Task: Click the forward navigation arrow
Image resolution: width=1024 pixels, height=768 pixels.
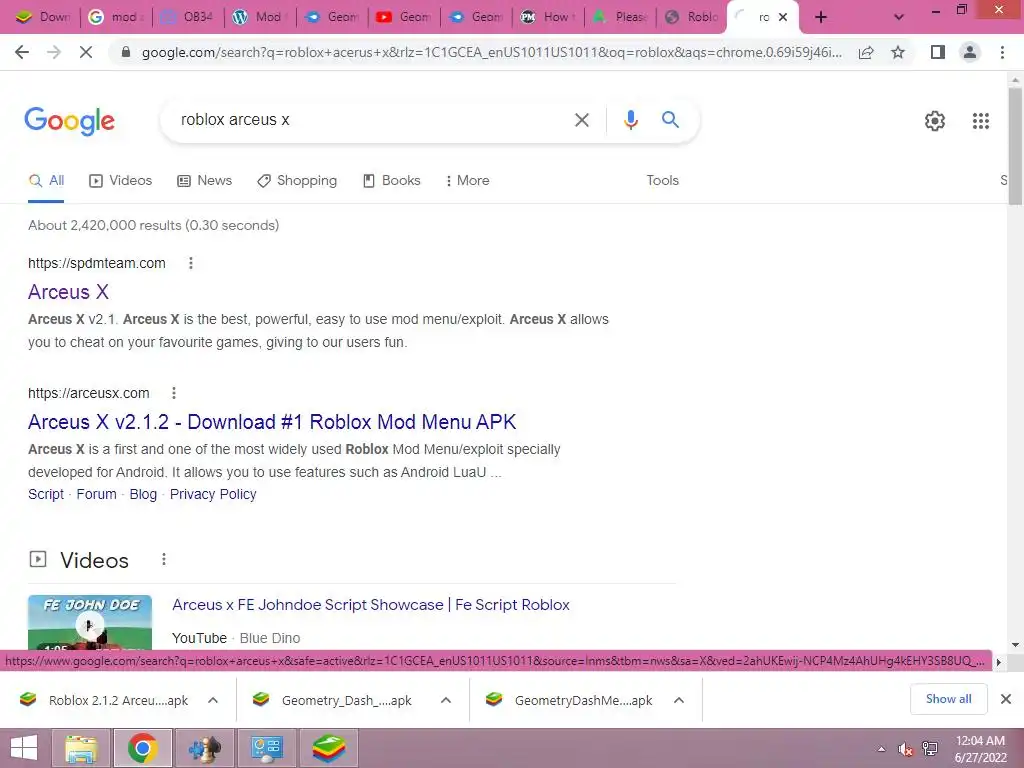Action: [54, 52]
